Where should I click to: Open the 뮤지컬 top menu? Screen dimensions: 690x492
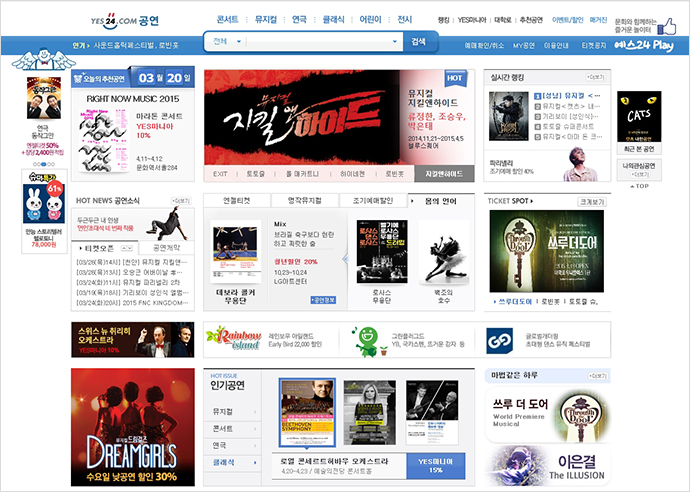266,19
